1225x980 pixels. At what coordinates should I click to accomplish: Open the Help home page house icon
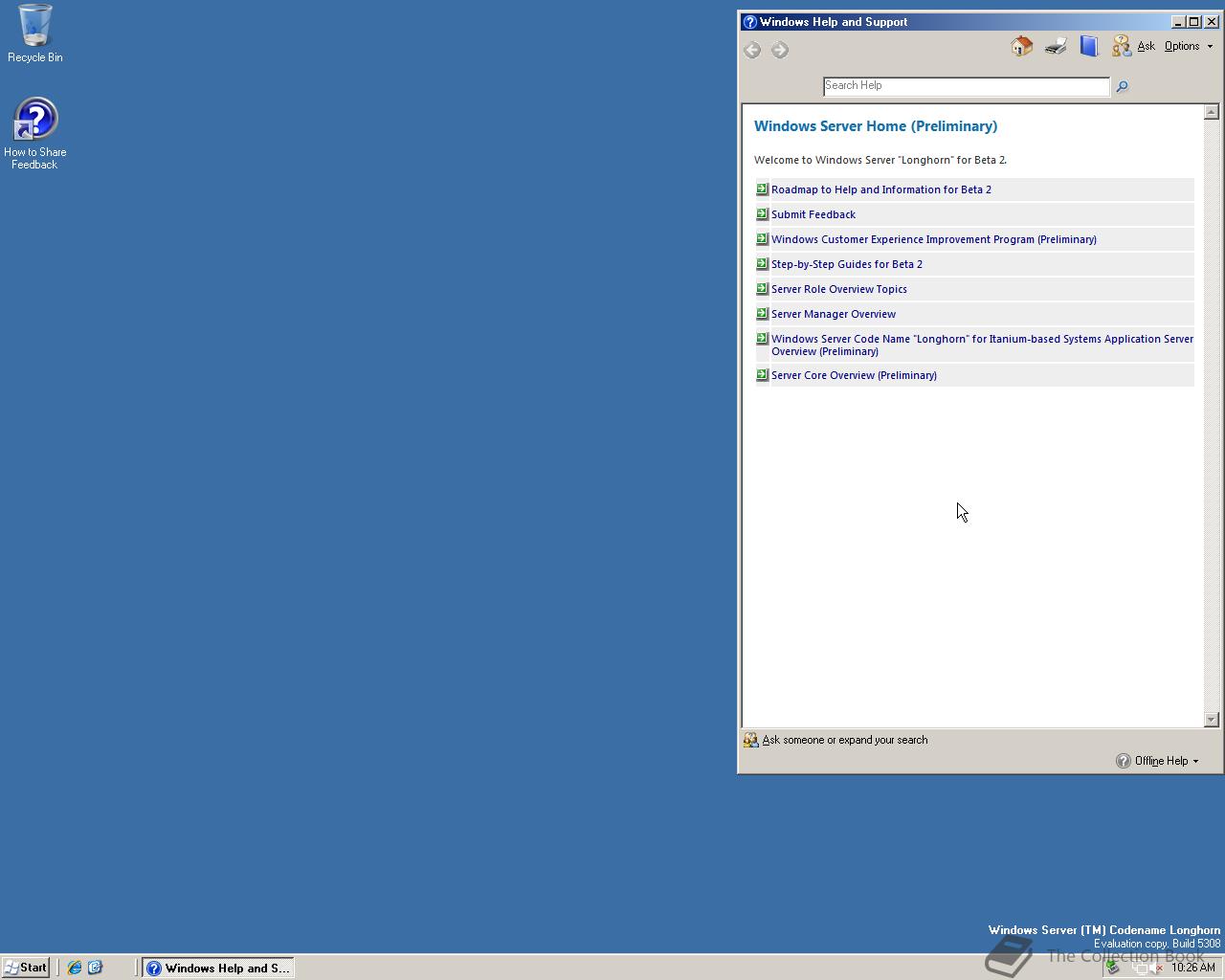point(1022,46)
